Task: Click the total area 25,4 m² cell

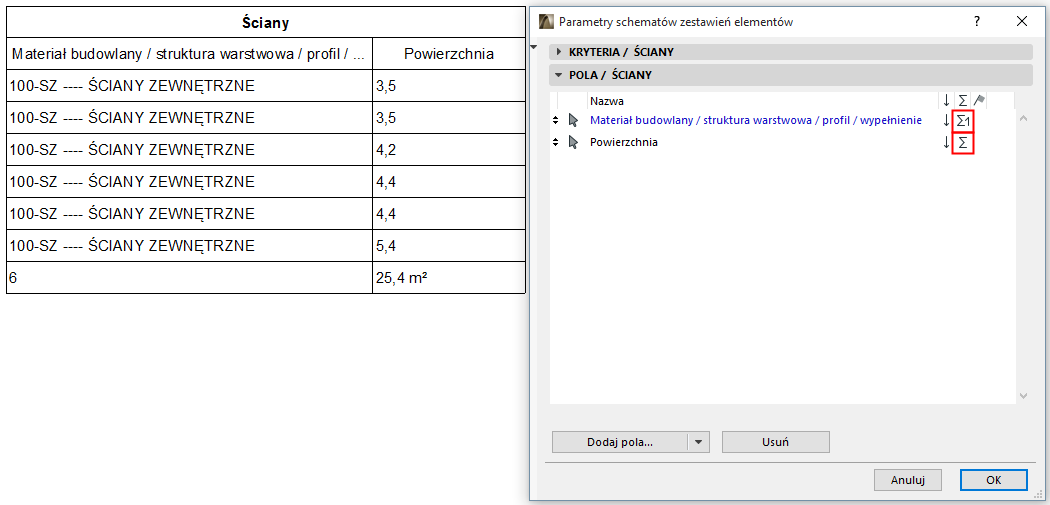Action: point(449,277)
